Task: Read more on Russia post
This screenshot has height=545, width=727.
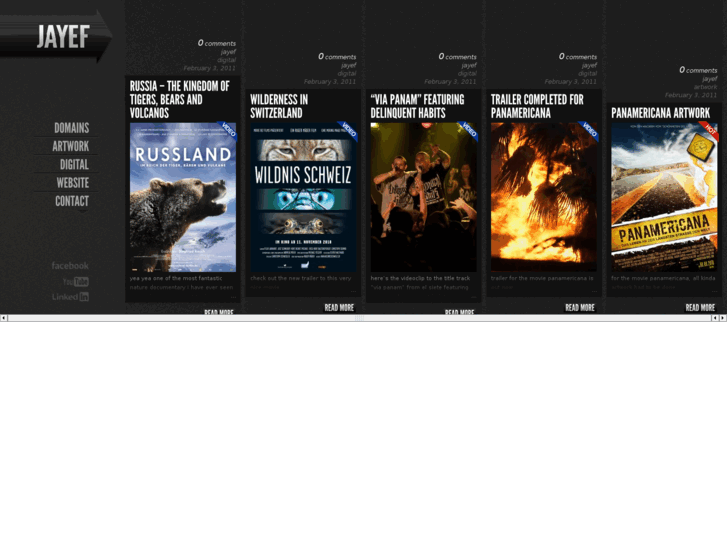Action: point(219,312)
